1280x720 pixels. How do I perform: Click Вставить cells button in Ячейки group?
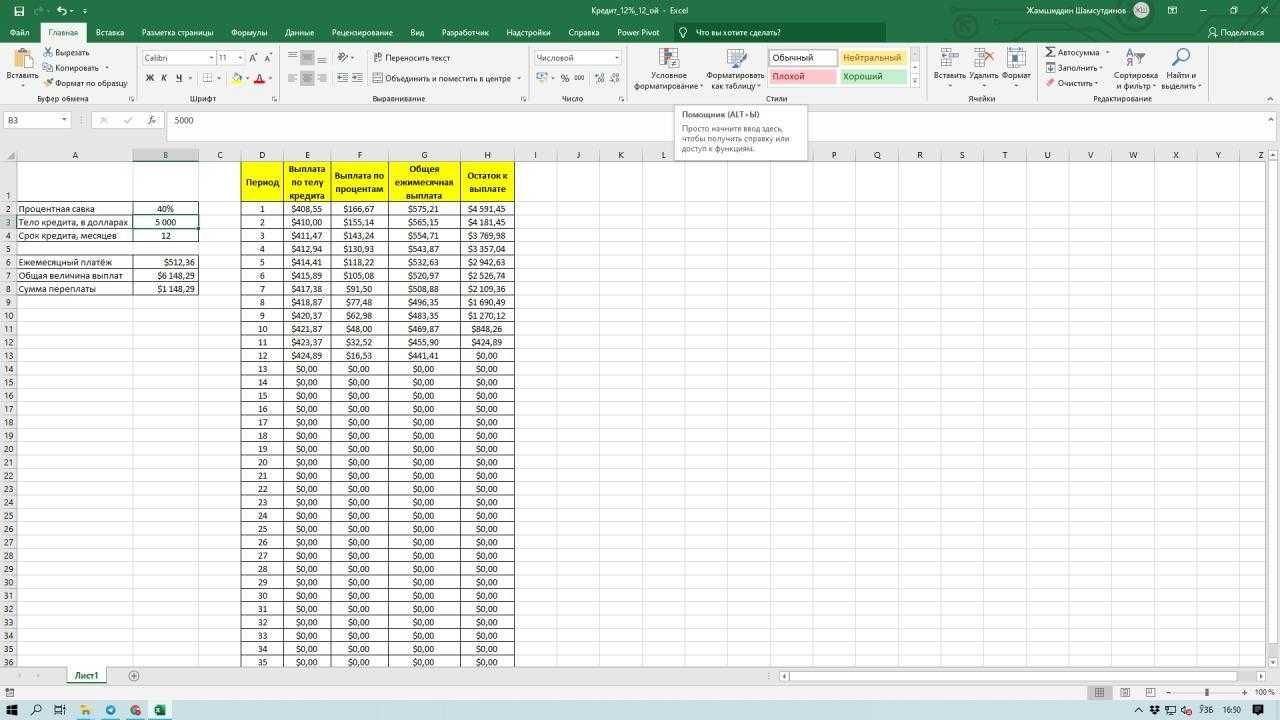tap(949, 68)
